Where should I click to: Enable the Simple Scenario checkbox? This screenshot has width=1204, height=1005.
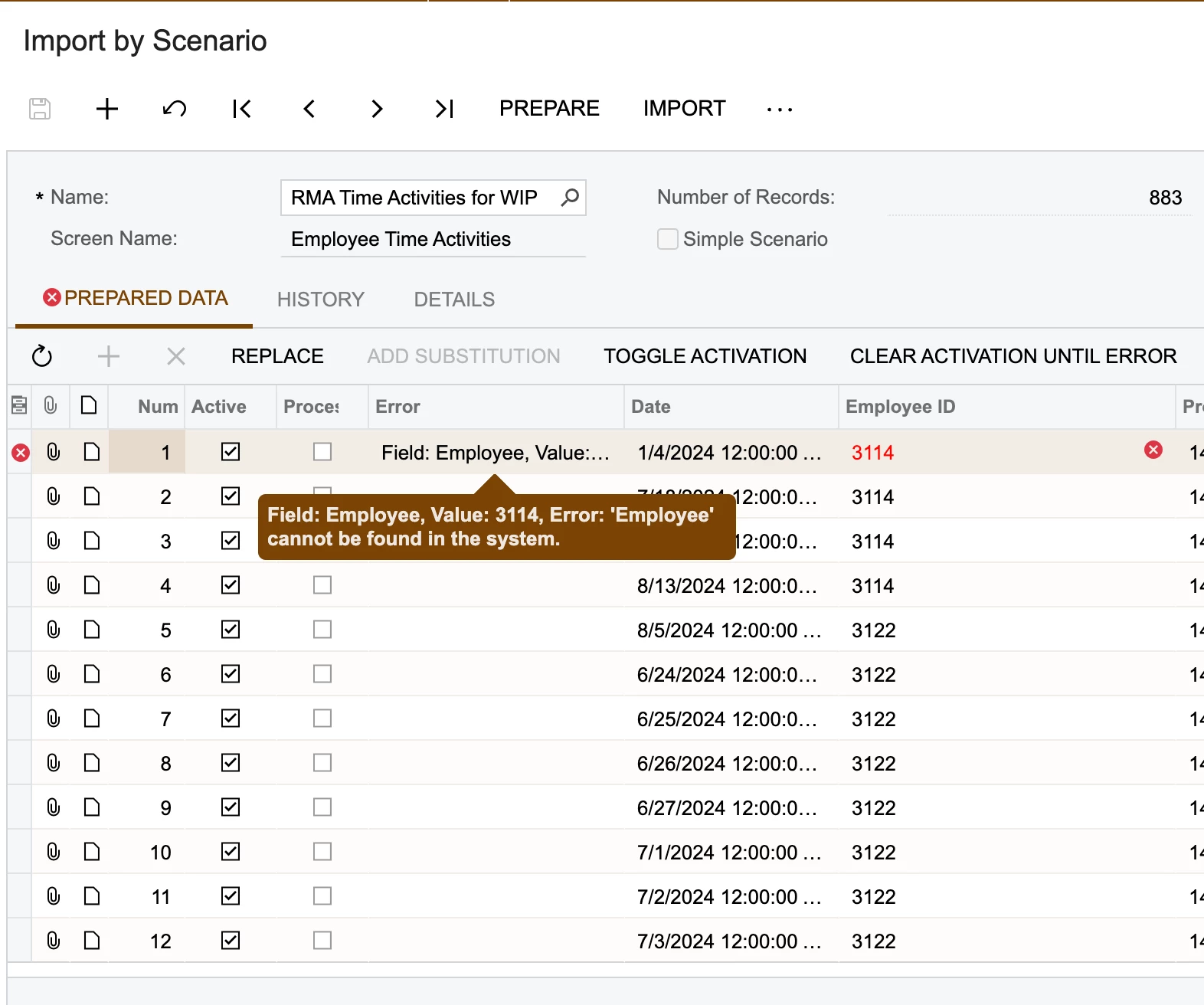coord(668,239)
